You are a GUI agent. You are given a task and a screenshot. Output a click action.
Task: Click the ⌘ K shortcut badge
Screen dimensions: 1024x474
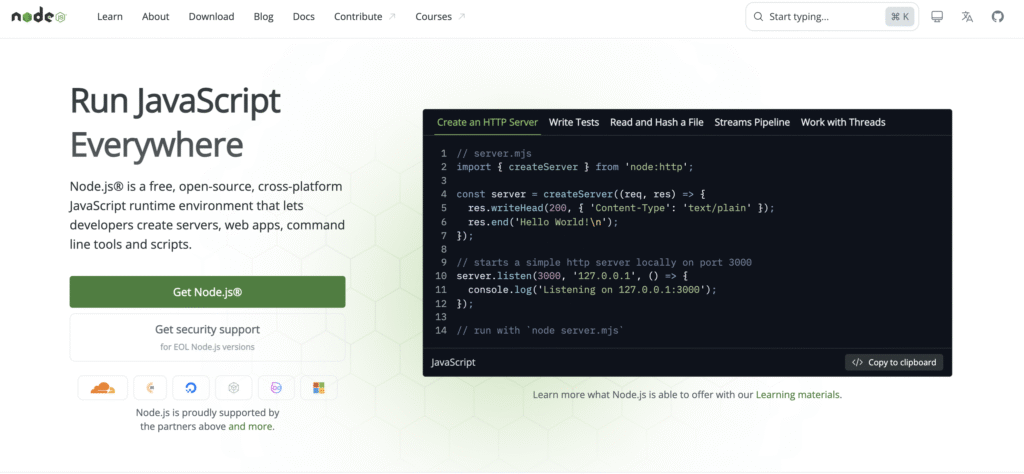(899, 17)
